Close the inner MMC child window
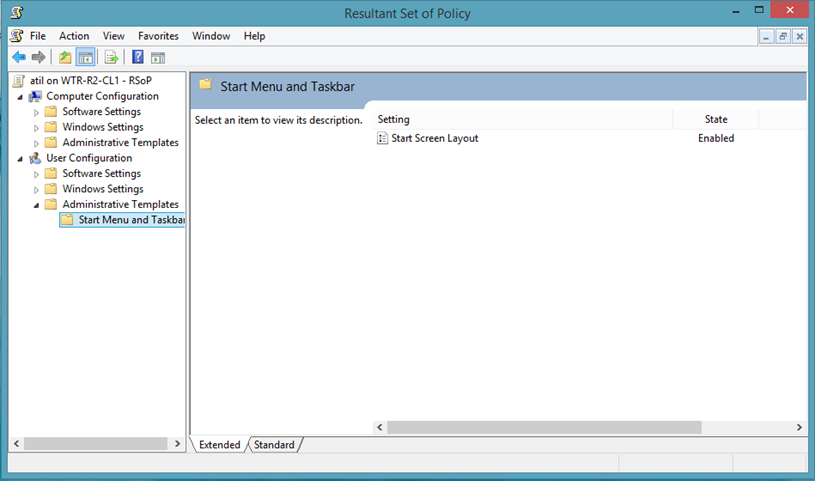 click(x=799, y=36)
